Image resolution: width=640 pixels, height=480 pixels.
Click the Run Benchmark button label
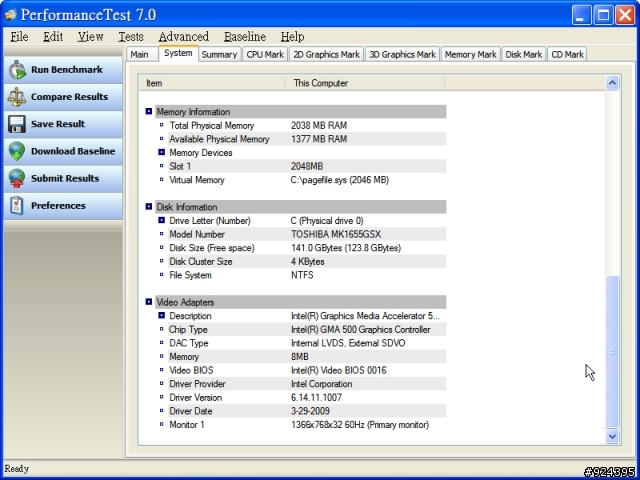coord(67,70)
